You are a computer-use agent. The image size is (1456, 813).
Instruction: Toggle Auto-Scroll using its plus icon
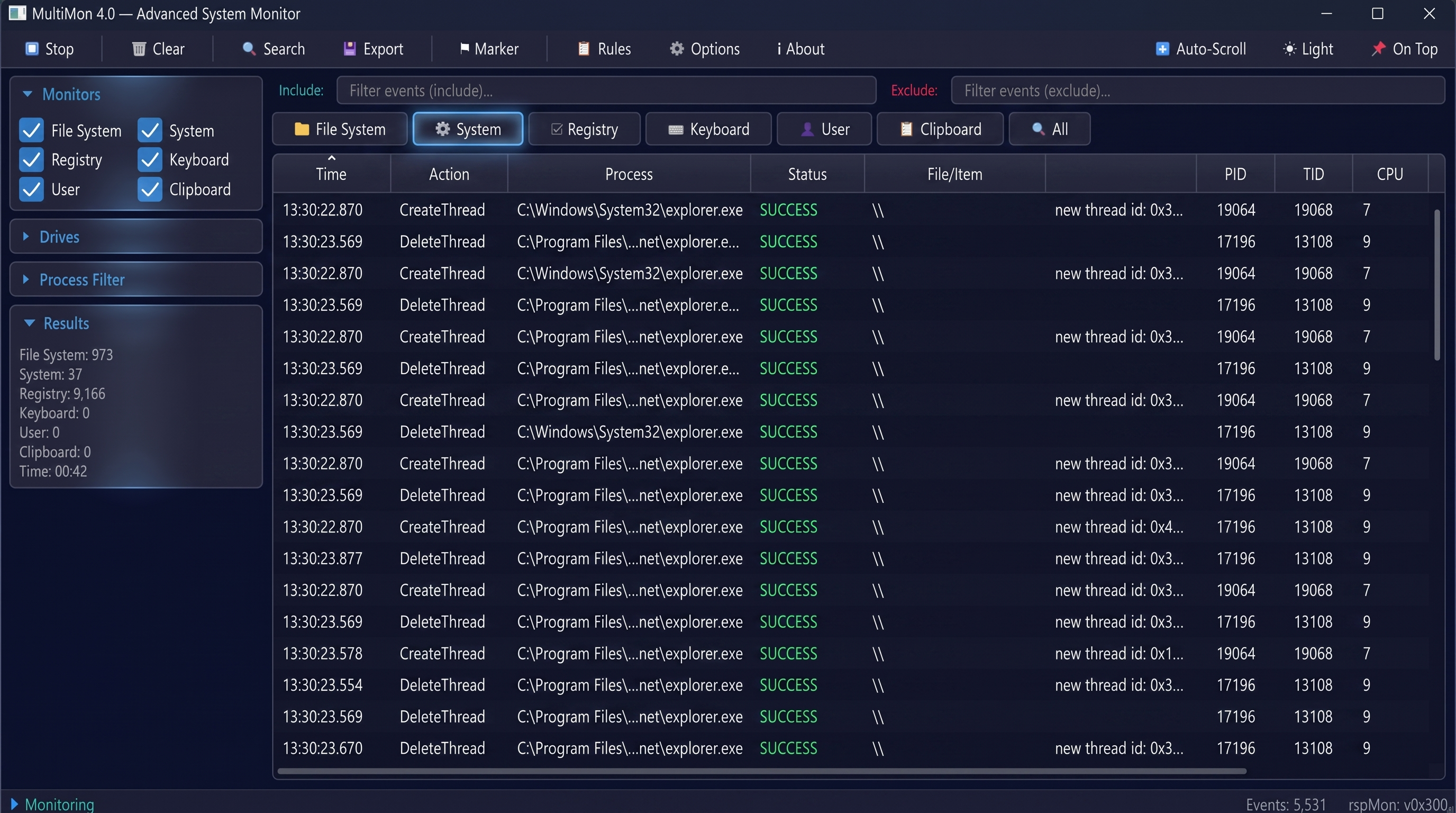(1162, 49)
